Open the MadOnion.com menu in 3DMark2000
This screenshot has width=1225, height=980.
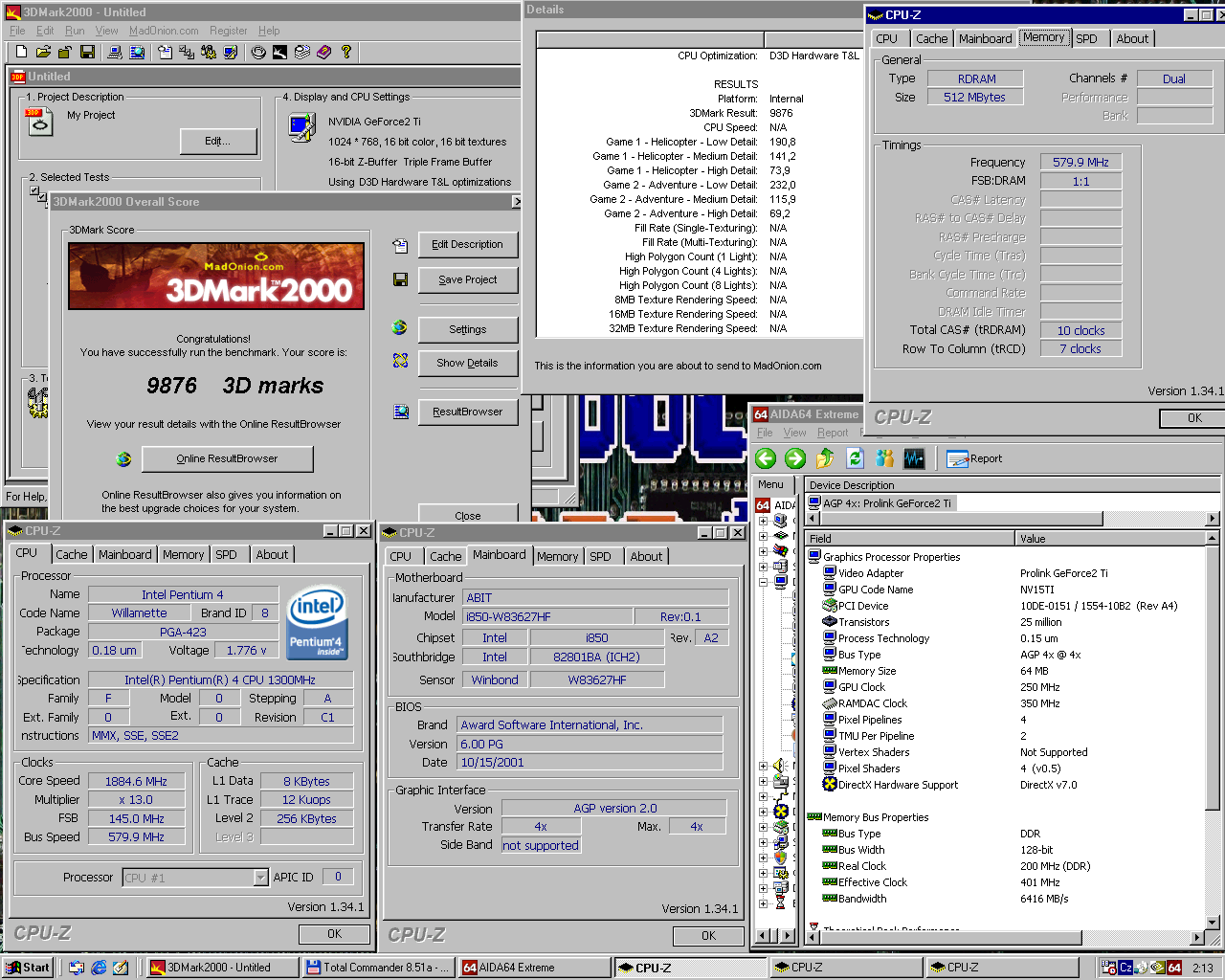coord(164,31)
